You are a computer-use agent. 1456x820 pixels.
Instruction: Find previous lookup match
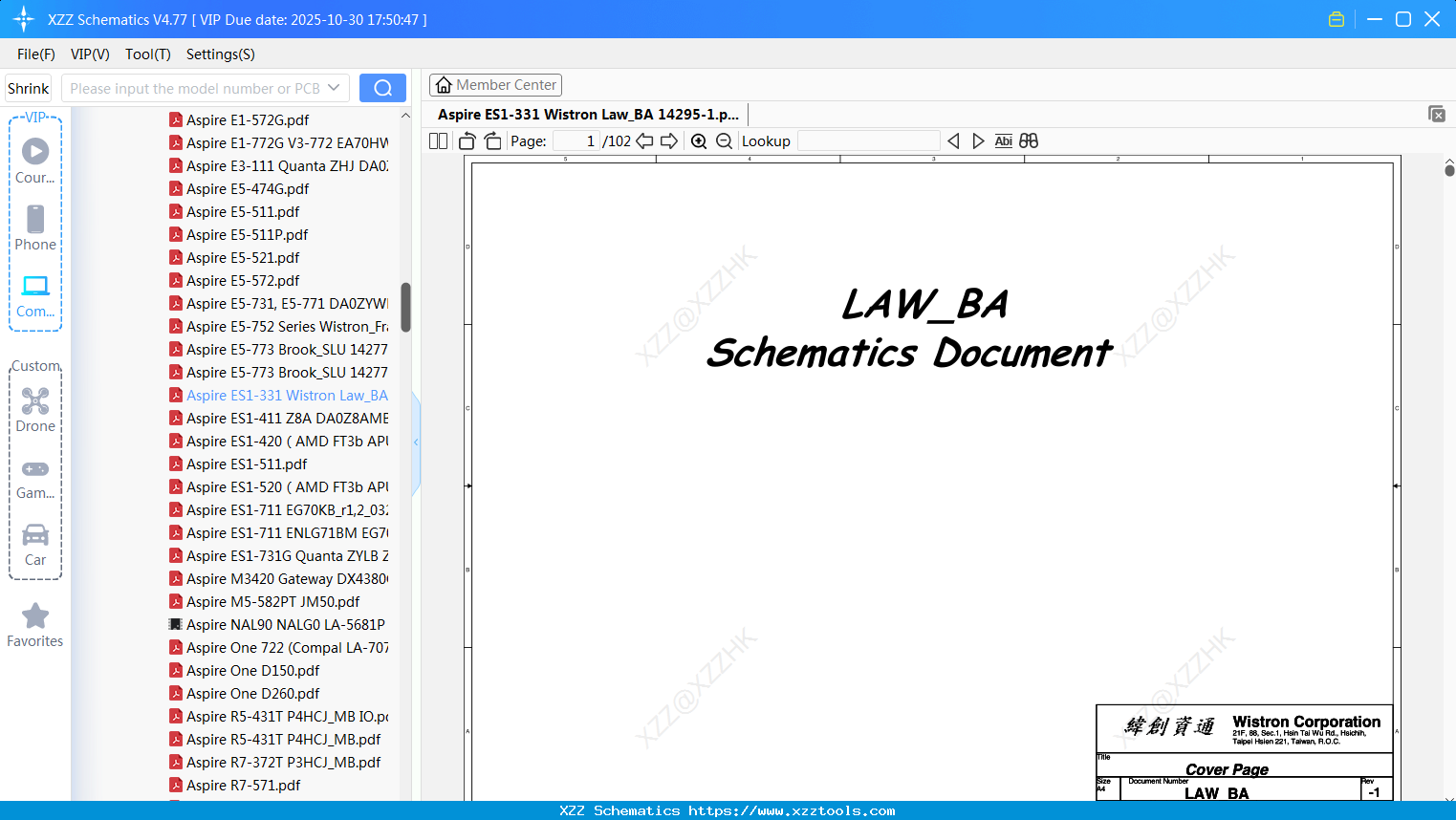click(x=953, y=141)
